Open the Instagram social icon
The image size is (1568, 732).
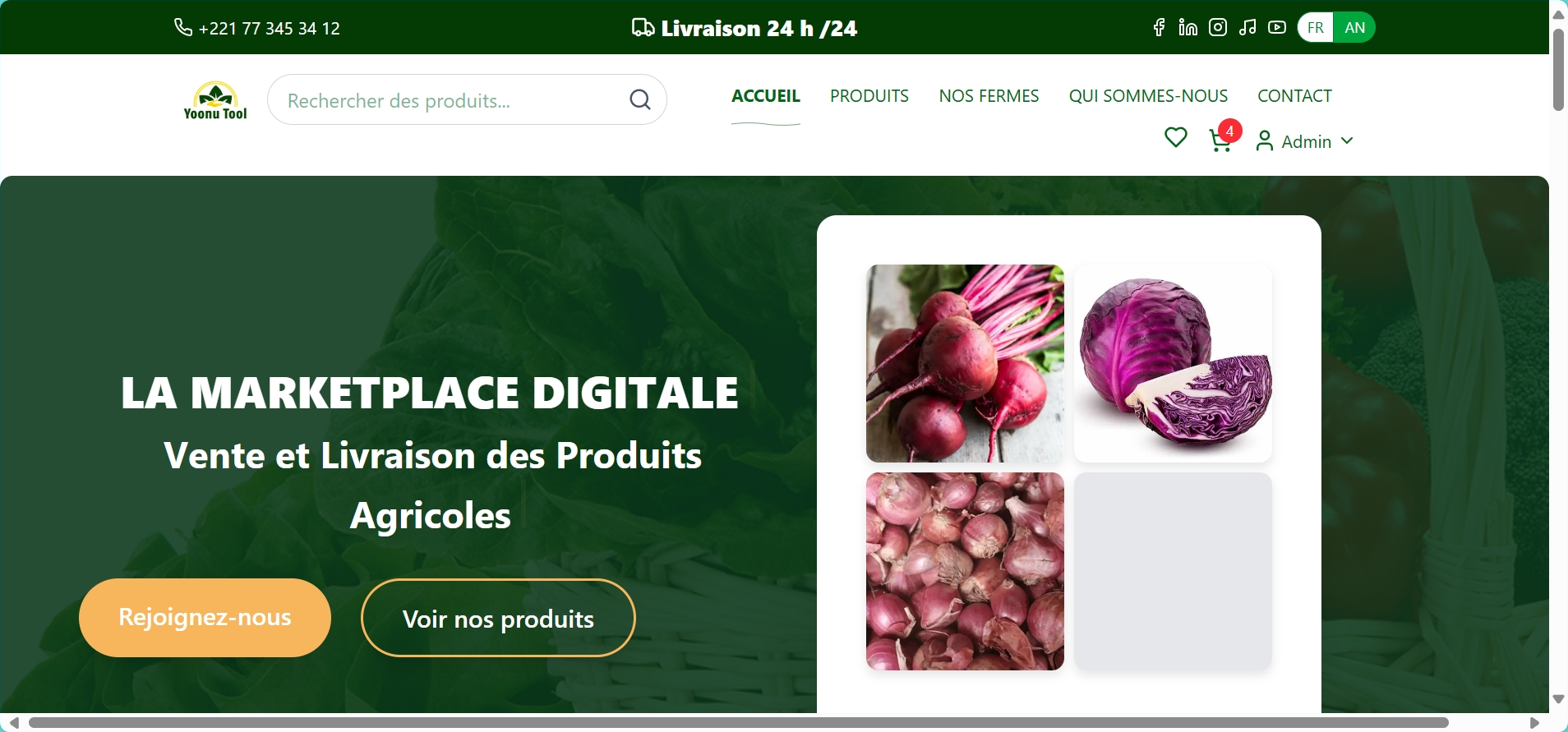point(1218,28)
